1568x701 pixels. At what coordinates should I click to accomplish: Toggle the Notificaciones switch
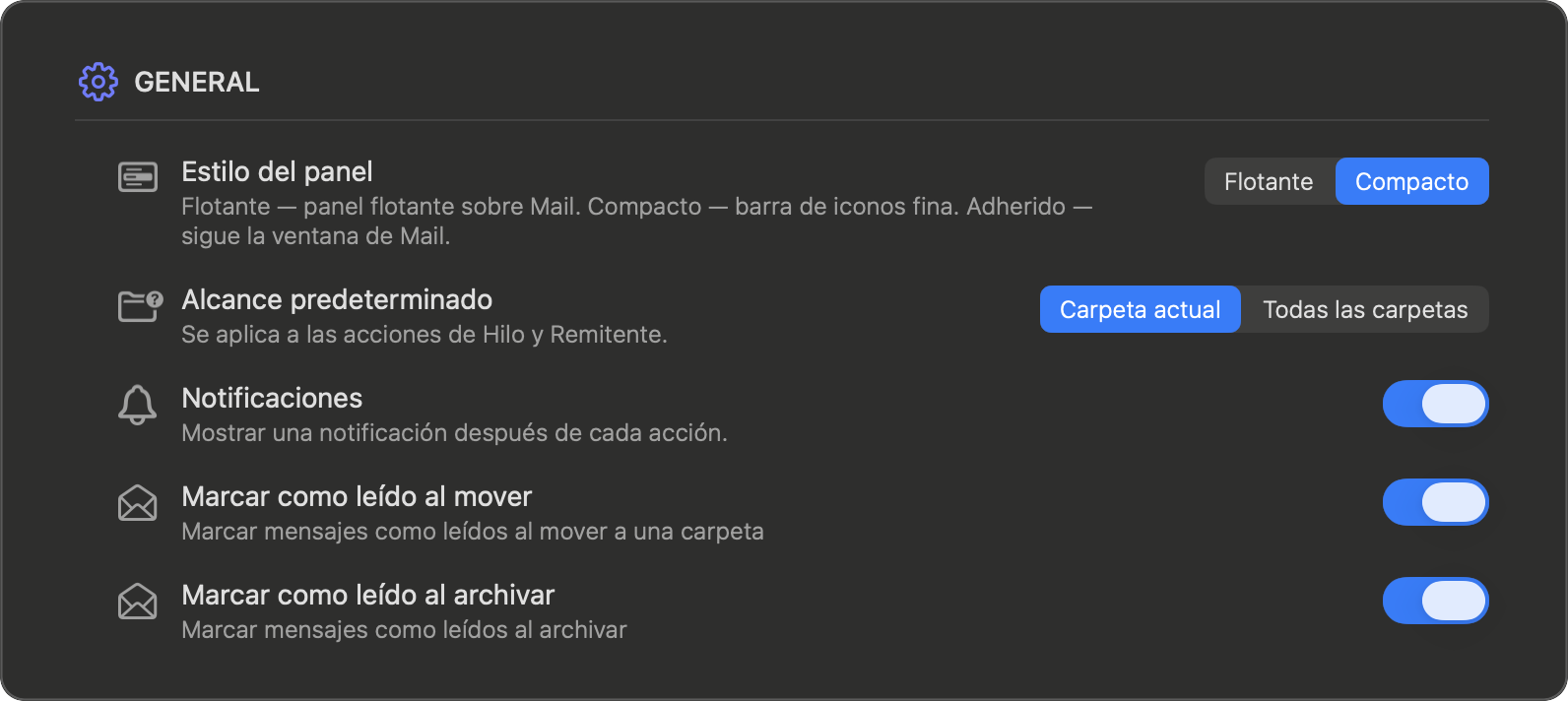click(1435, 404)
